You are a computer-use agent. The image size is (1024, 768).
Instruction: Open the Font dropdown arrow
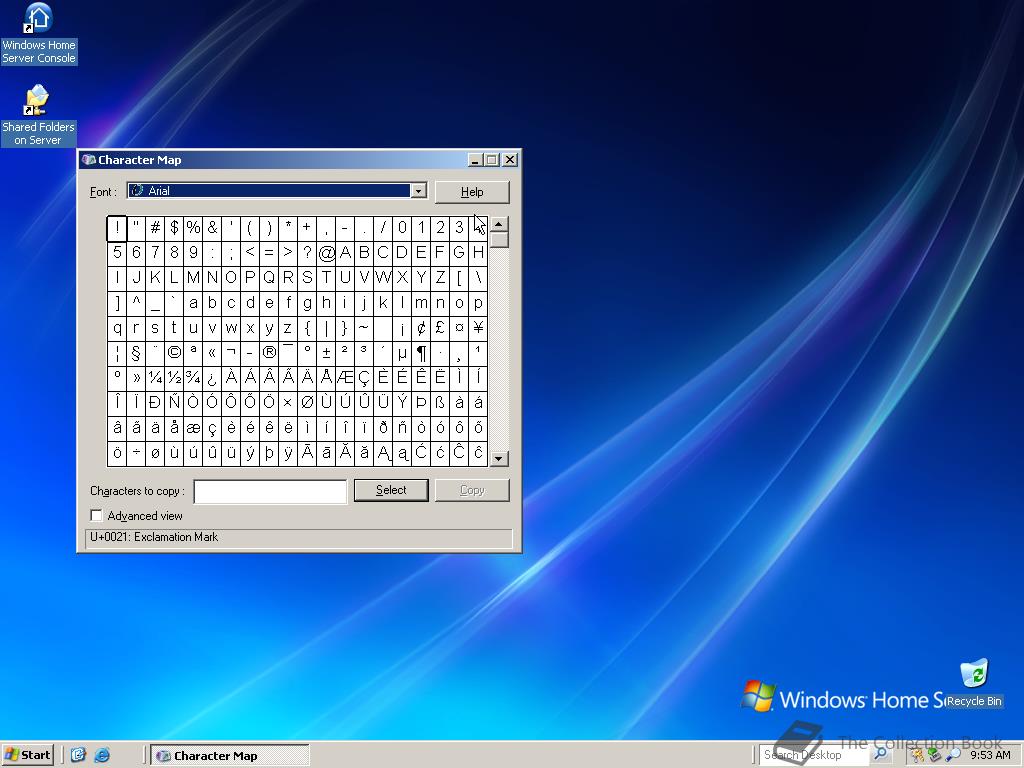click(419, 191)
